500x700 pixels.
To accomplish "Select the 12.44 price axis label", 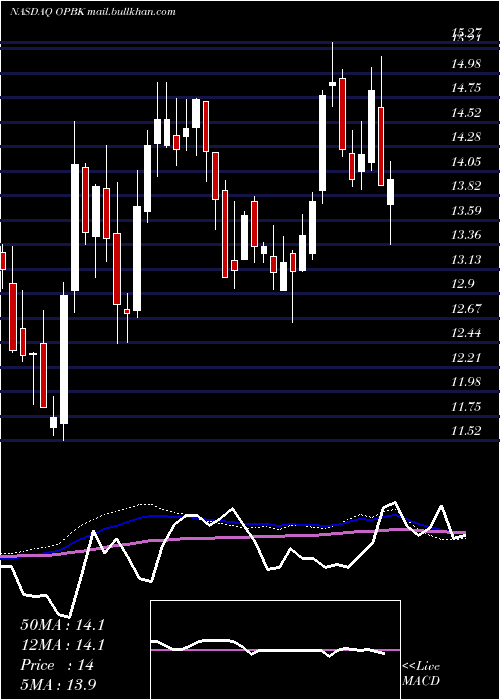I will click(466, 333).
